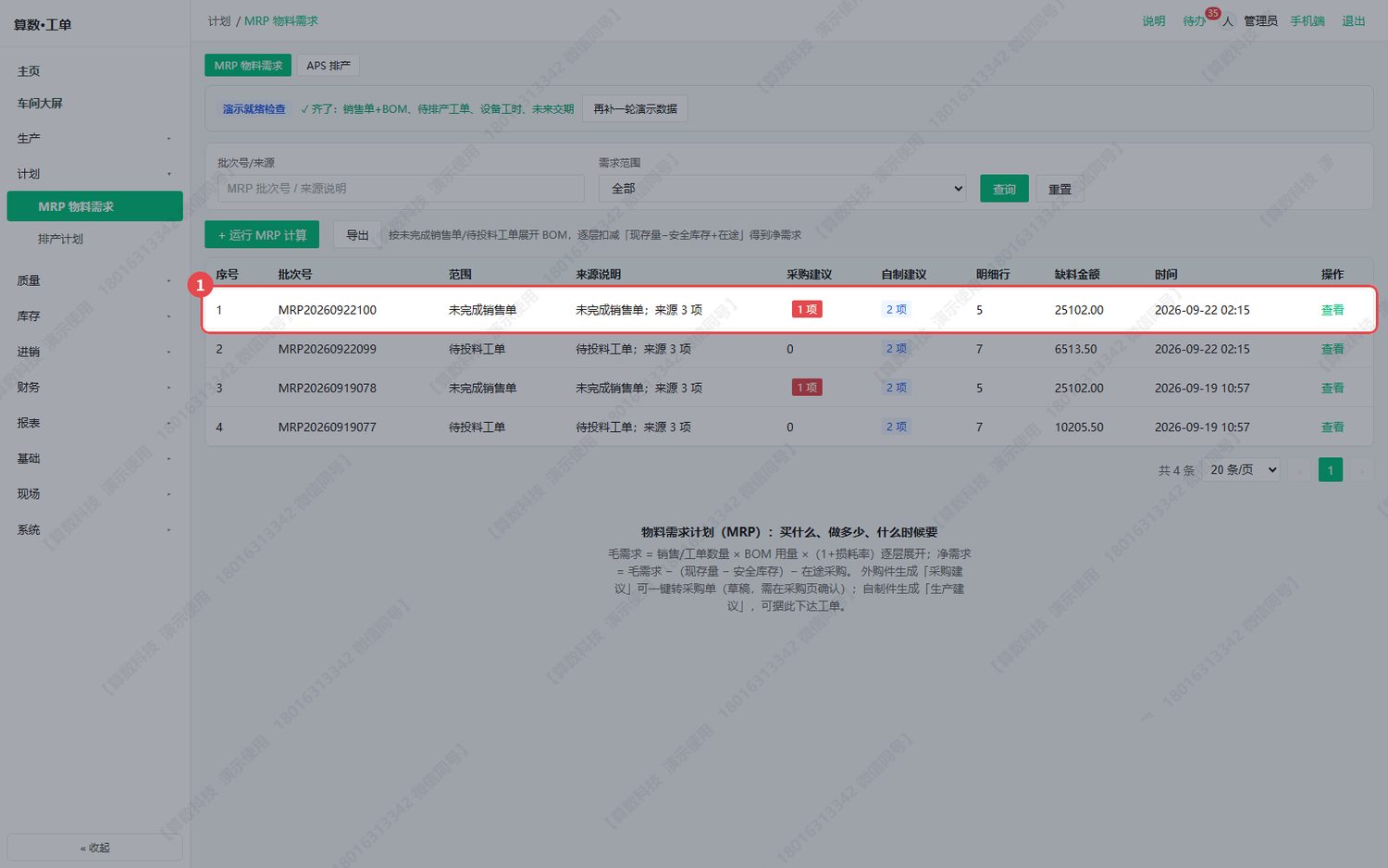The width and height of the screenshot is (1388, 868).
Task: Open 待办 with the 35 badge
Action: tap(1195, 21)
